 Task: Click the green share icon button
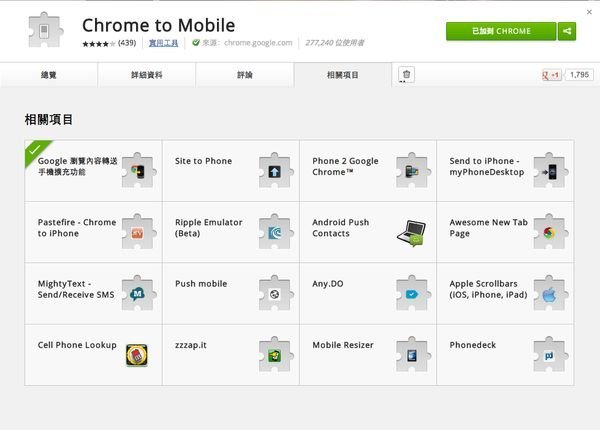(x=568, y=31)
